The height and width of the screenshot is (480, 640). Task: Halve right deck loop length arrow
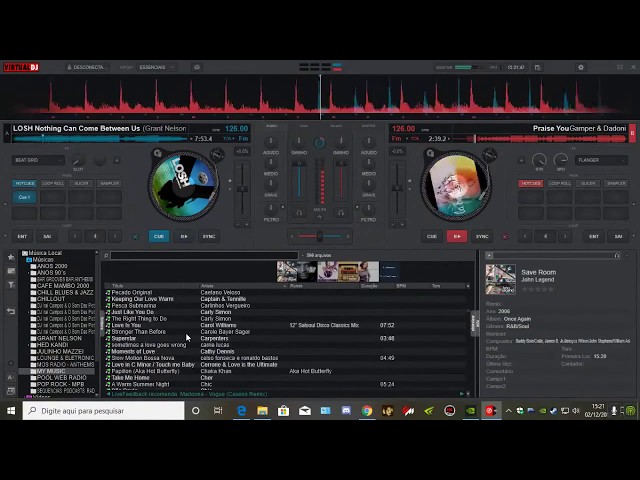525,236
